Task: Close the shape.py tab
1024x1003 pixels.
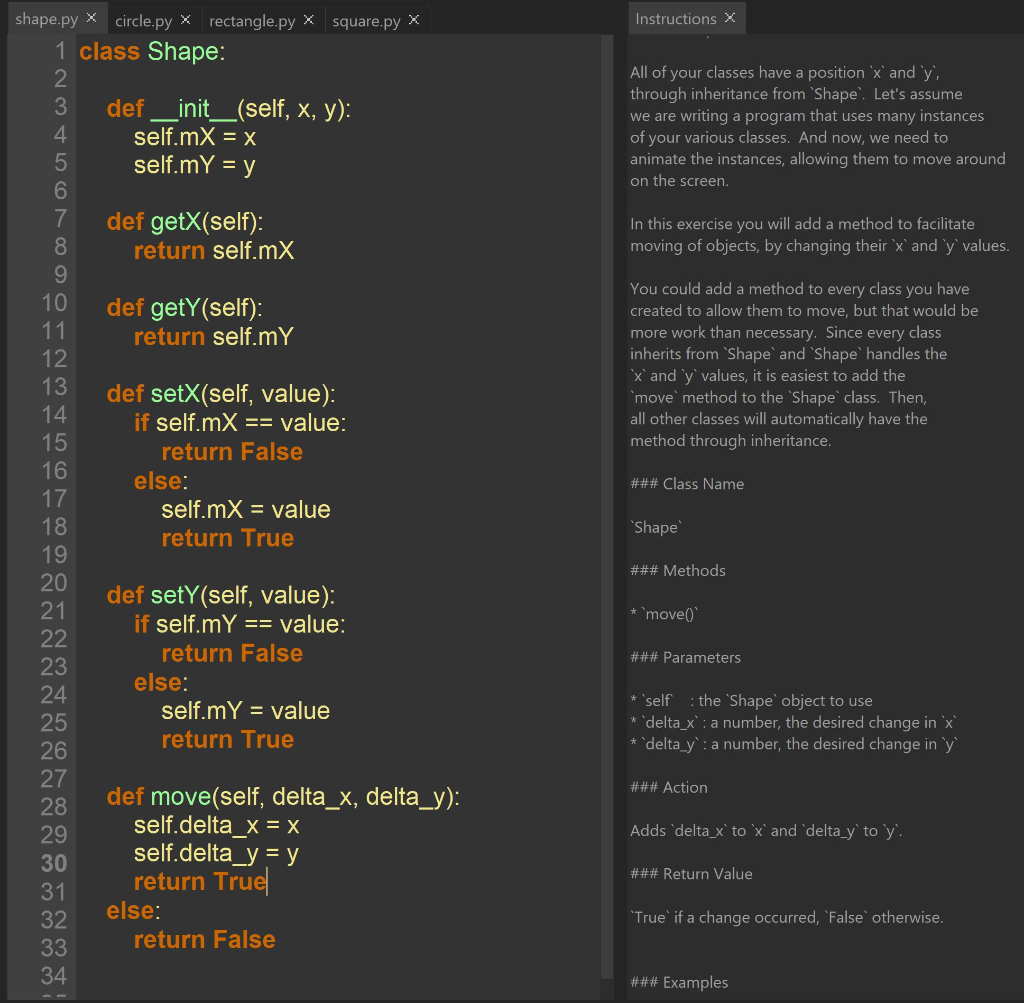Action: (90, 17)
